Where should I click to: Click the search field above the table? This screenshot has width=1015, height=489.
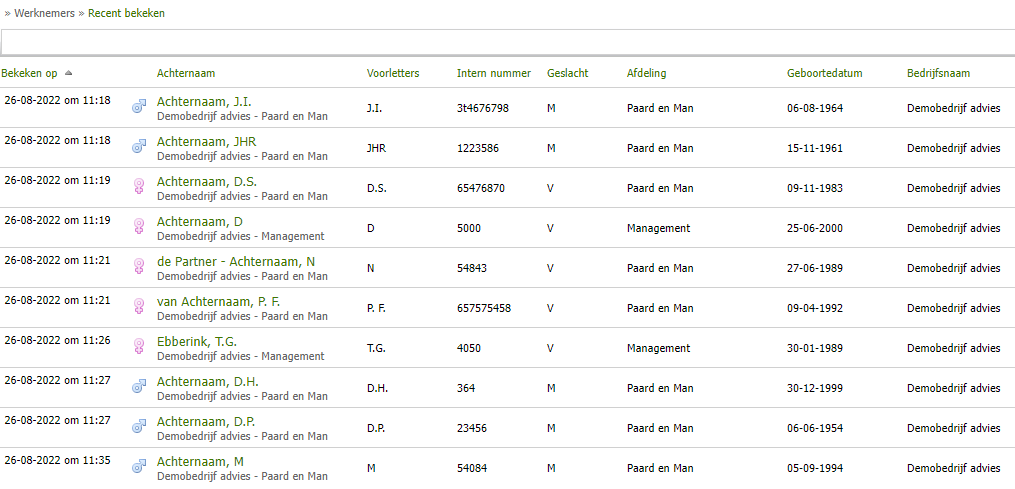coord(507,42)
